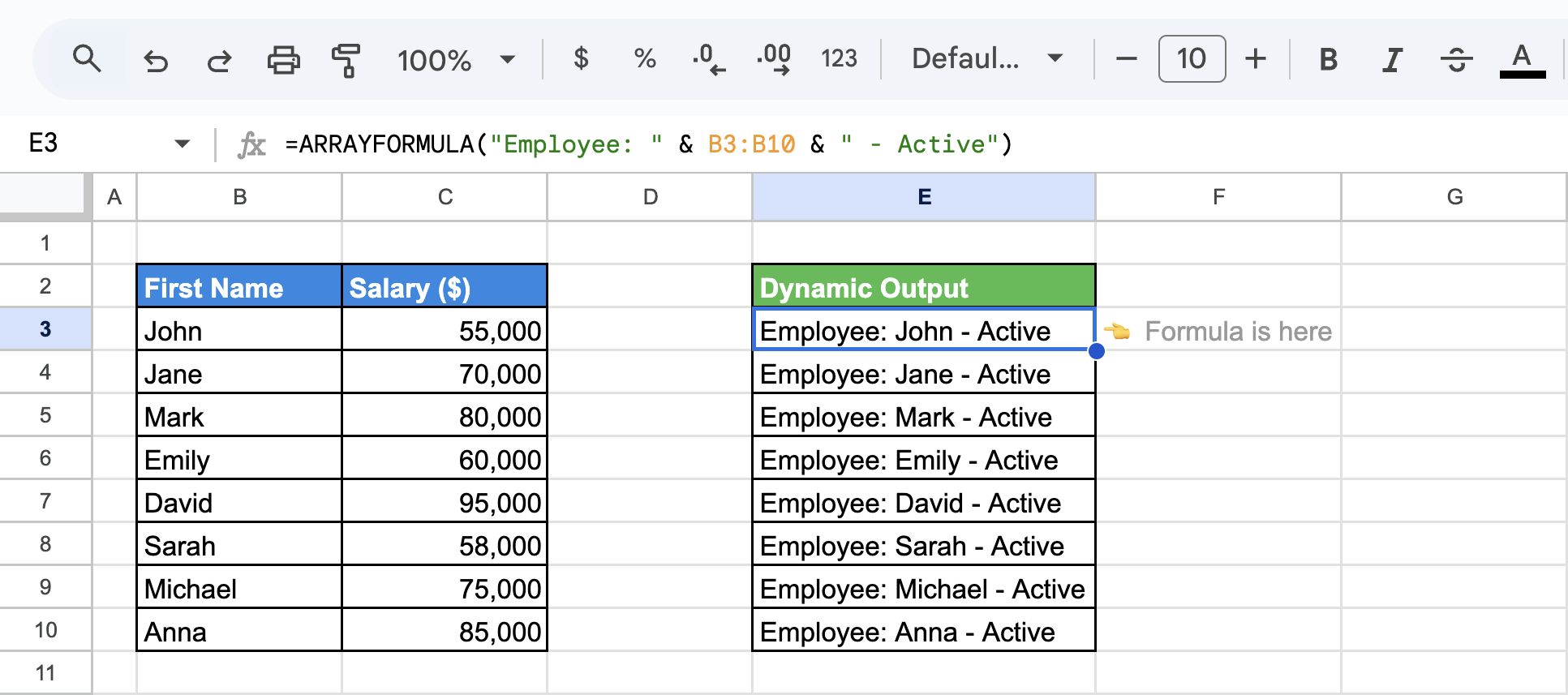Toggle strikethrough formatting
Viewport: 1568px width, 695px height.
point(1457,59)
